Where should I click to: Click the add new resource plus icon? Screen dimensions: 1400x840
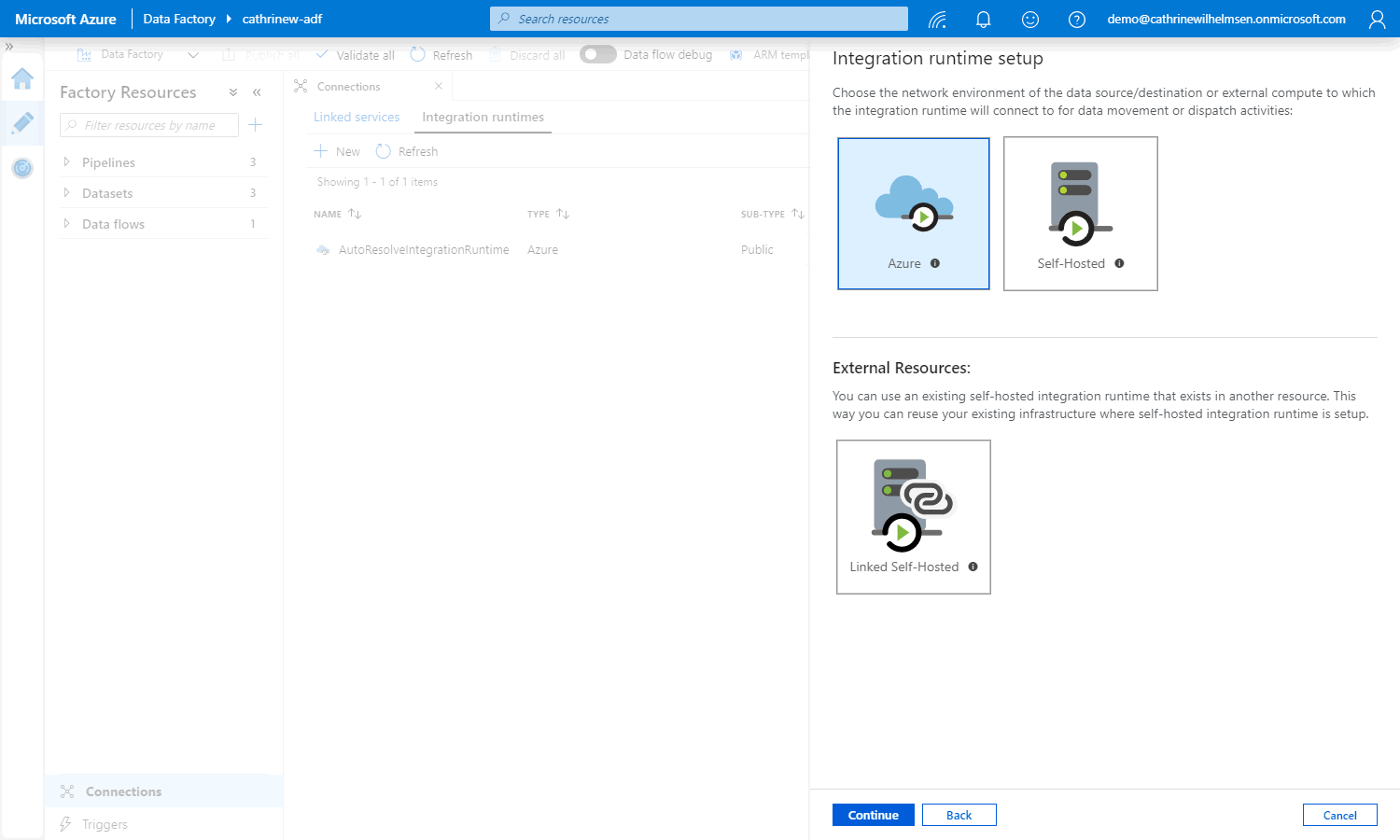point(255,125)
